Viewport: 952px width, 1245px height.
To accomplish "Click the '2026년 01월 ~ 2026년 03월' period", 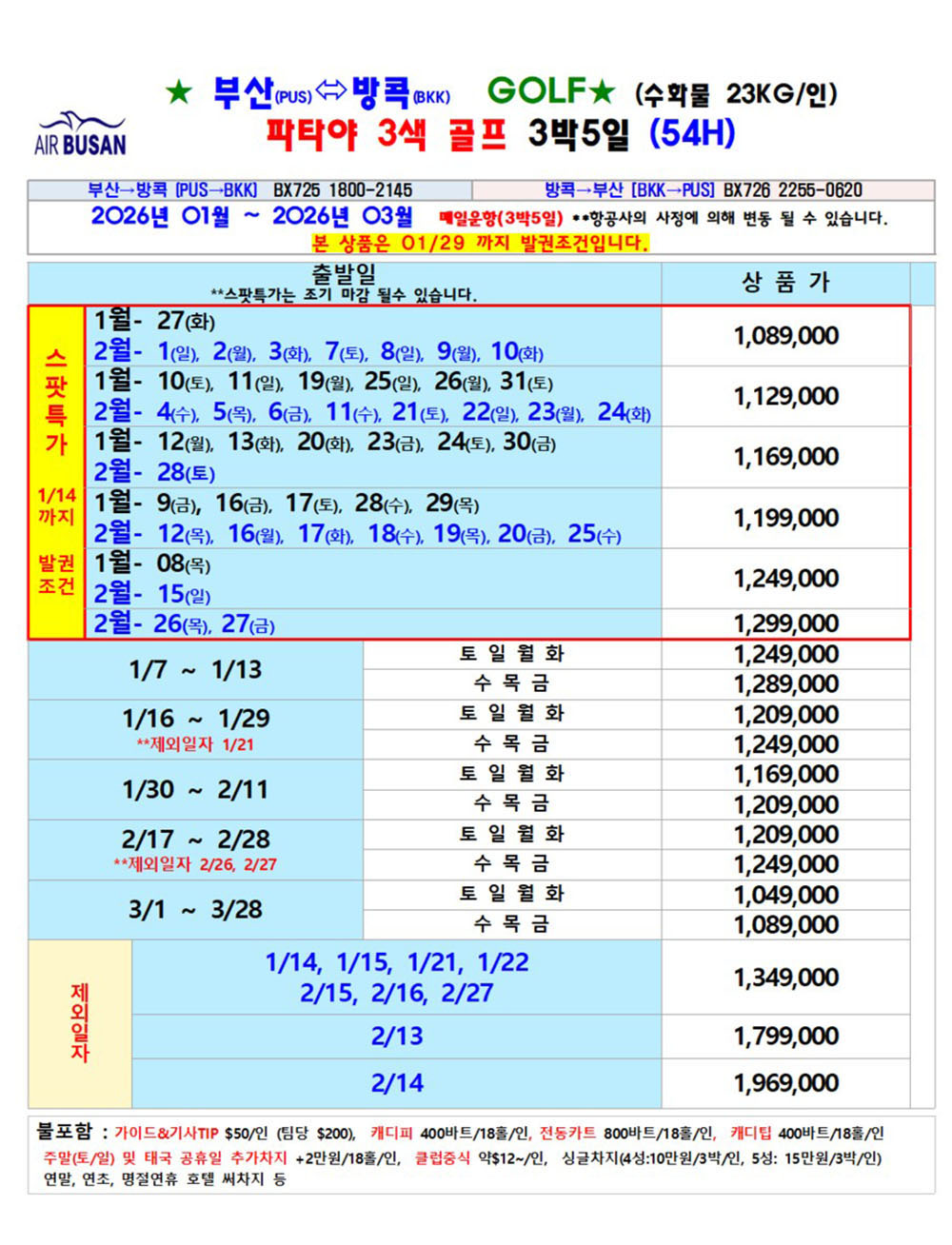I will pos(252,217).
